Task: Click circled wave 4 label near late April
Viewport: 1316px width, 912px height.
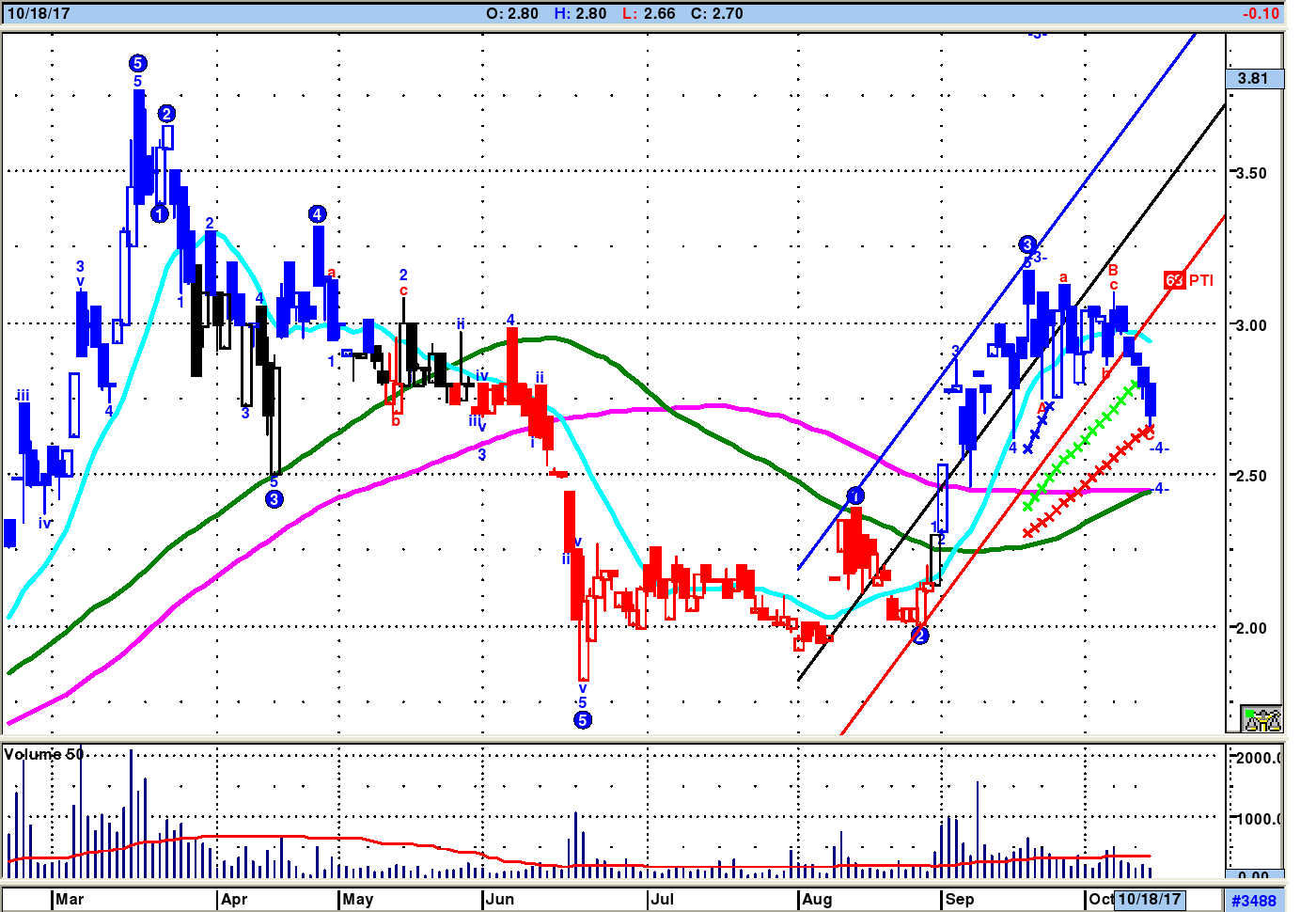Action: point(317,214)
